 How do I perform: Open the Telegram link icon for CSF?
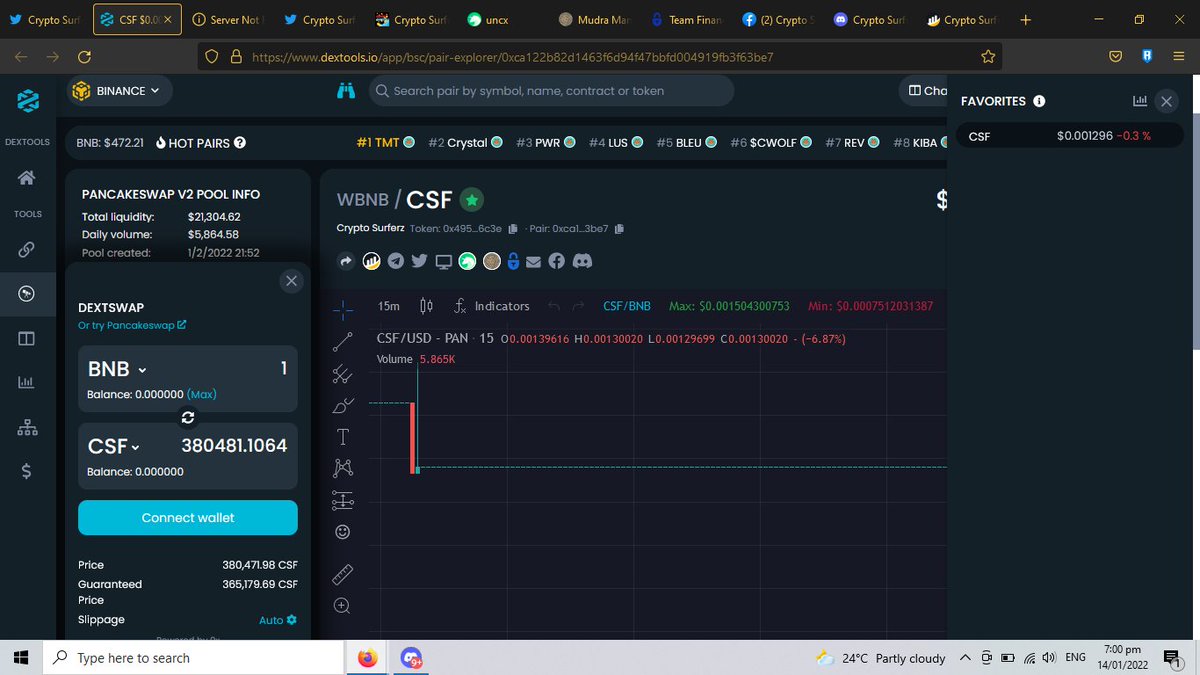pos(396,261)
